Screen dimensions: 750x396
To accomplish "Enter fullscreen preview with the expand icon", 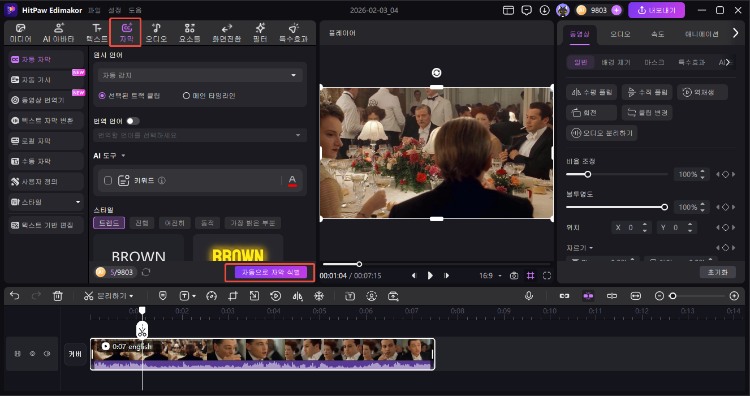I will click(547, 275).
